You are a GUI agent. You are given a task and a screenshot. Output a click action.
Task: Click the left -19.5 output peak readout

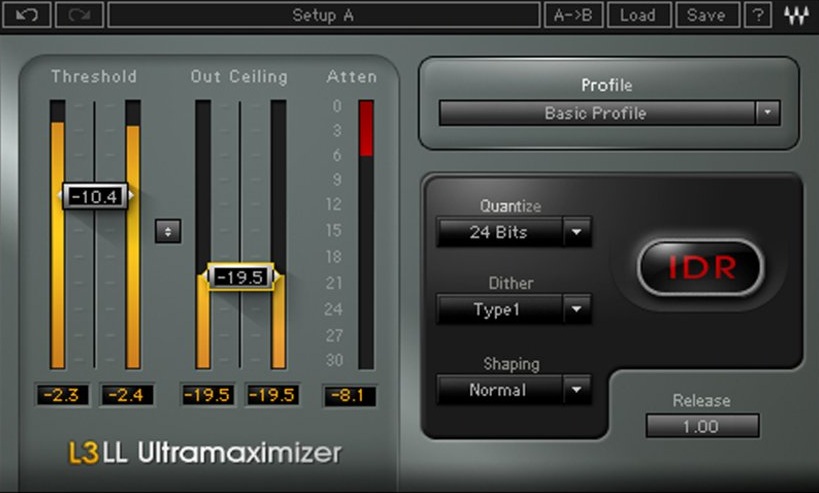pyautogui.click(x=207, y=395)
